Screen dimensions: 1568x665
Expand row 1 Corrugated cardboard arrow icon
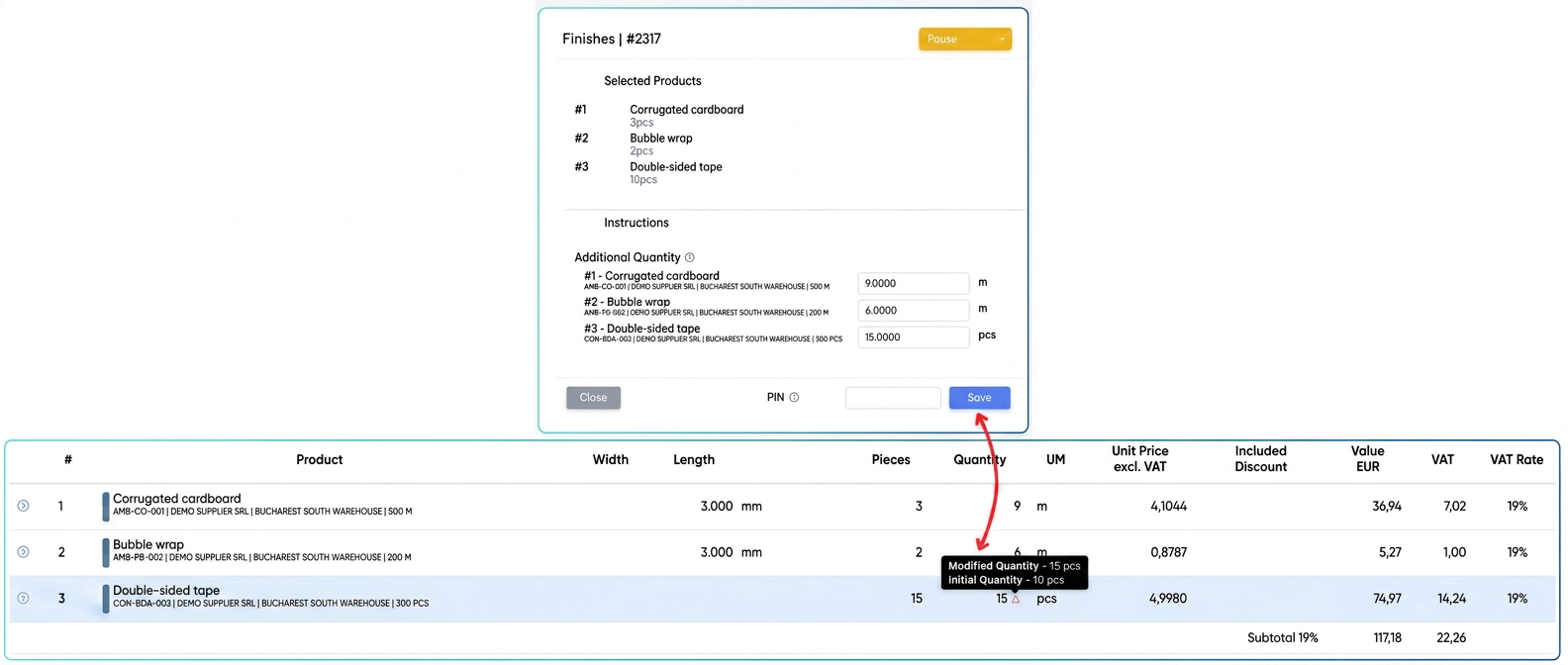tap(23, 506)
